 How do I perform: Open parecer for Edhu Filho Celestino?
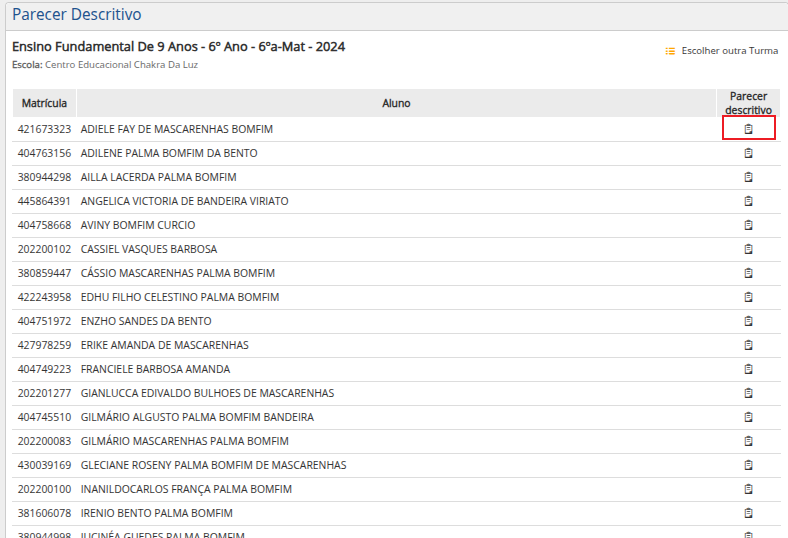748,297
